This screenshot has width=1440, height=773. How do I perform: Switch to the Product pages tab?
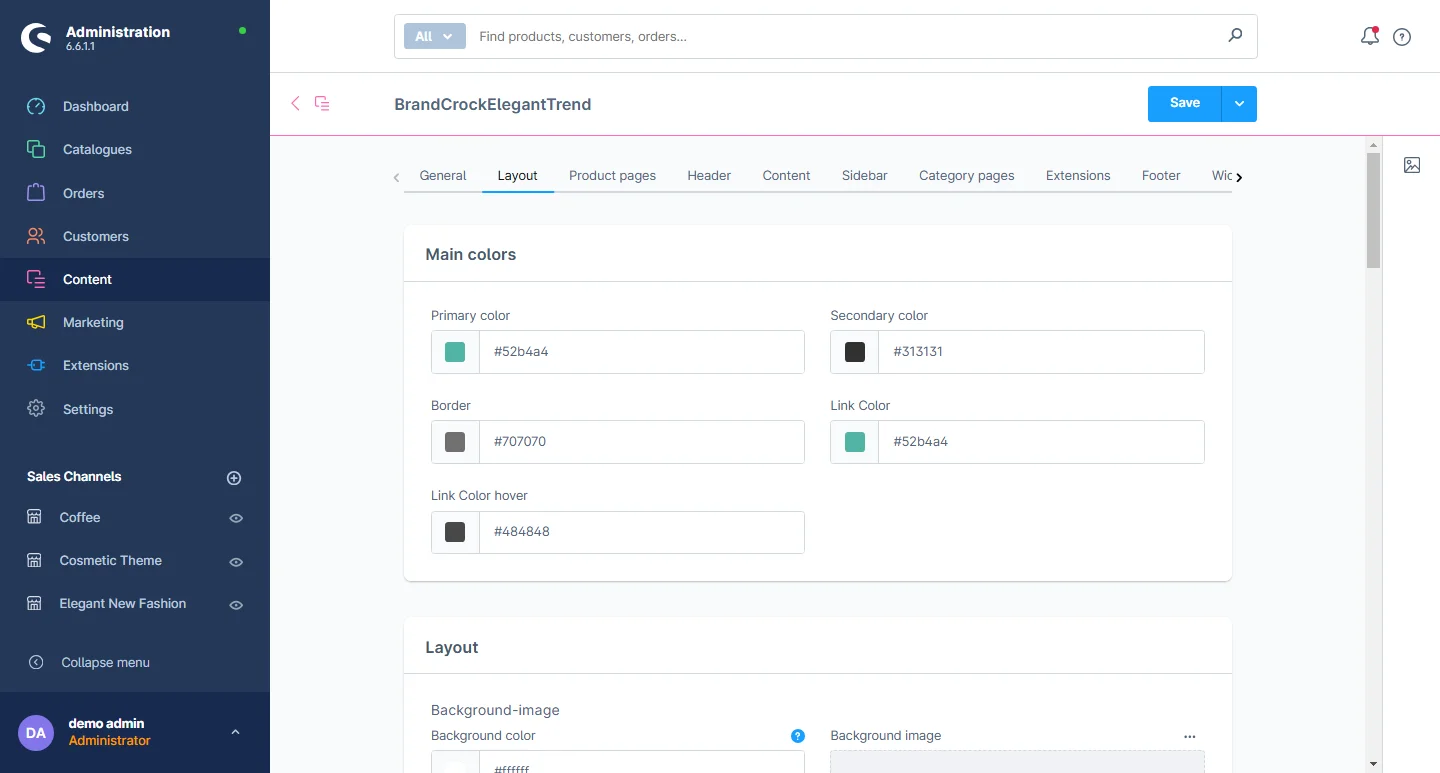pyautogui.click(x=612, y=175)
